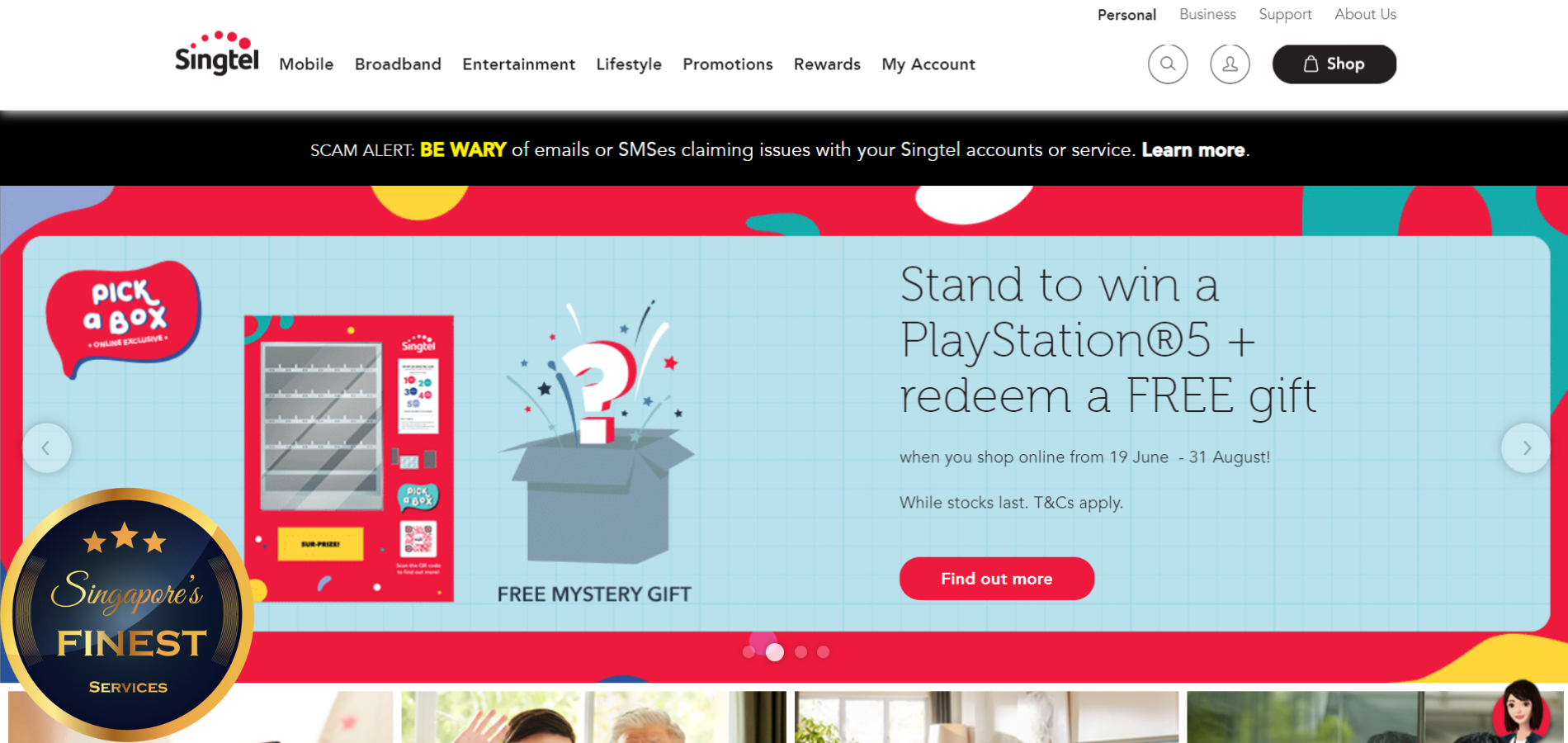Select the third carousel dot
Screen dimensions: 1568x743
click(x=801, y=652)
